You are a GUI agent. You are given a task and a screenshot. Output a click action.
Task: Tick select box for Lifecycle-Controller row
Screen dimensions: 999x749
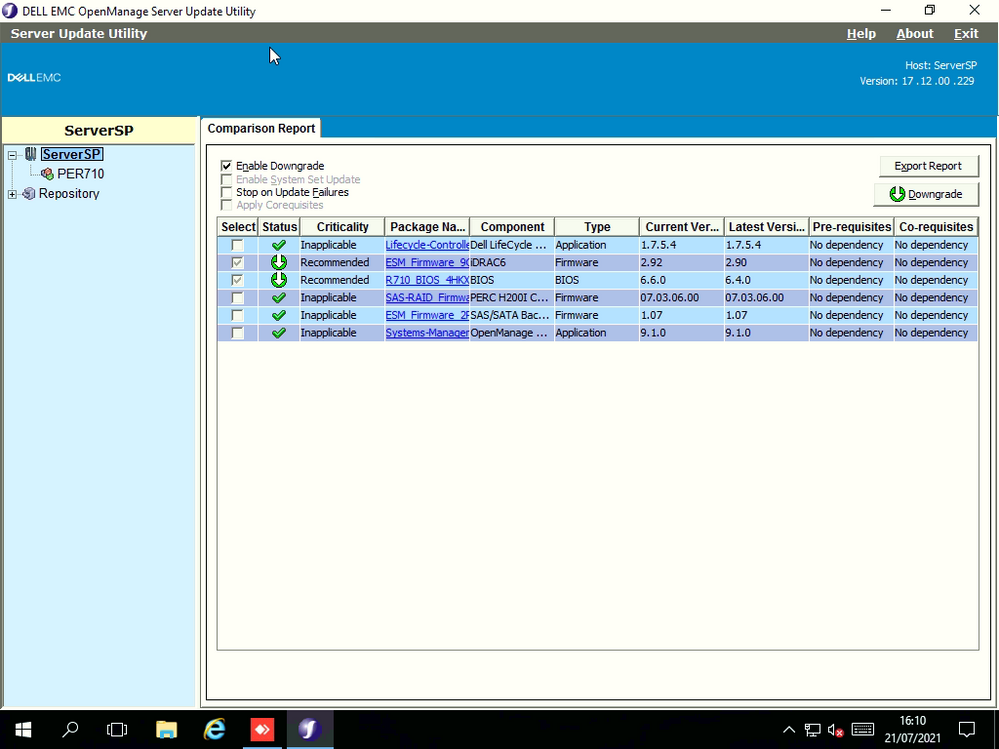(237, 245)
